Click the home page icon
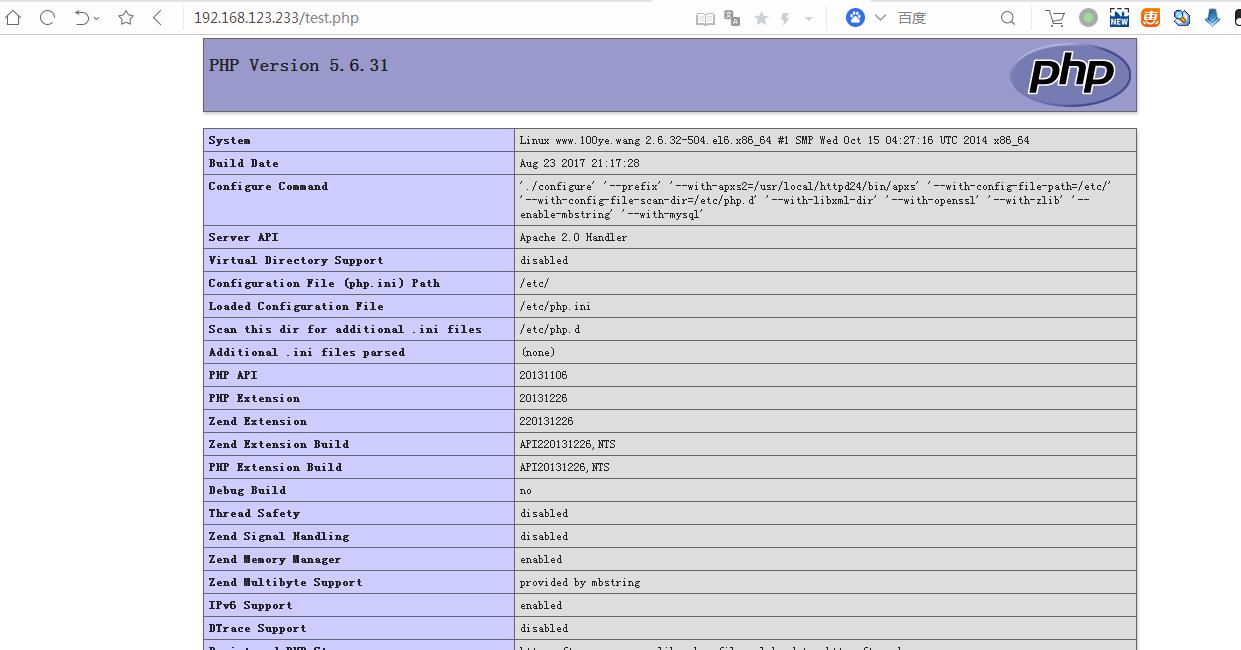 pos(13,18)
